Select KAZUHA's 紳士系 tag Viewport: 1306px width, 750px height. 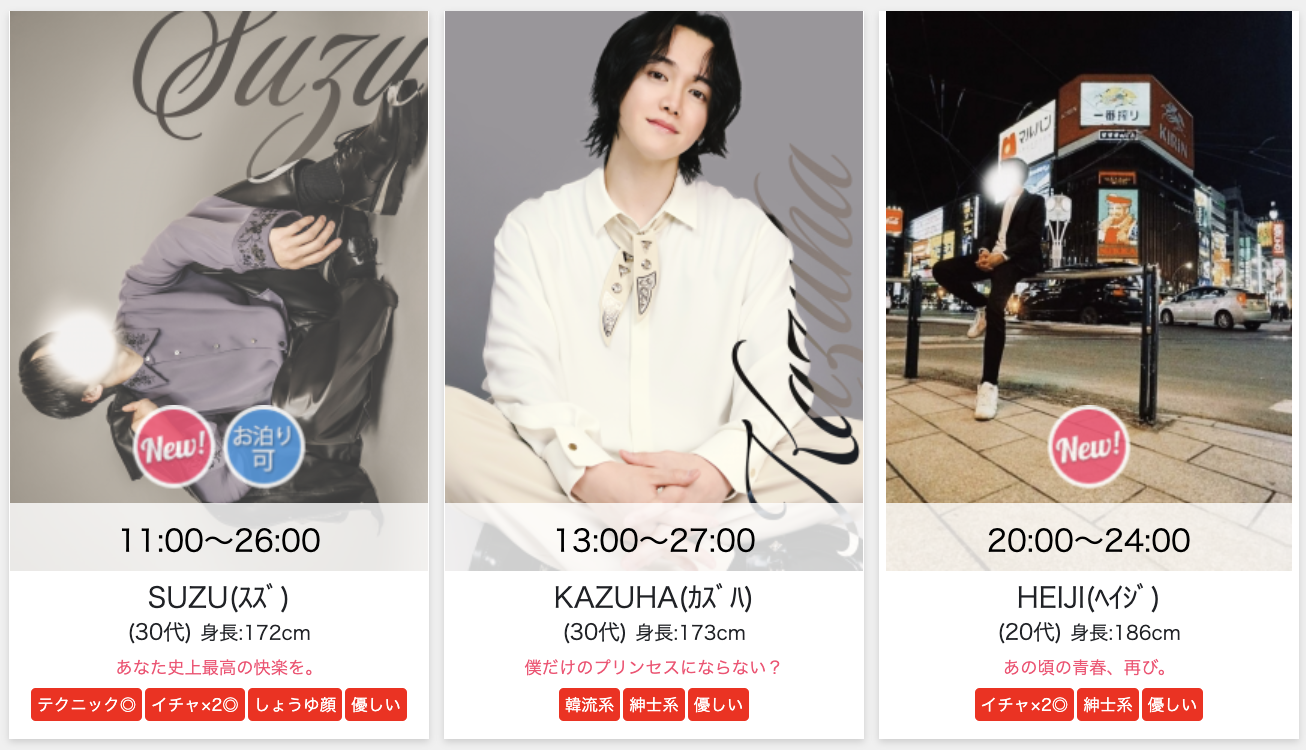(654, 705)
